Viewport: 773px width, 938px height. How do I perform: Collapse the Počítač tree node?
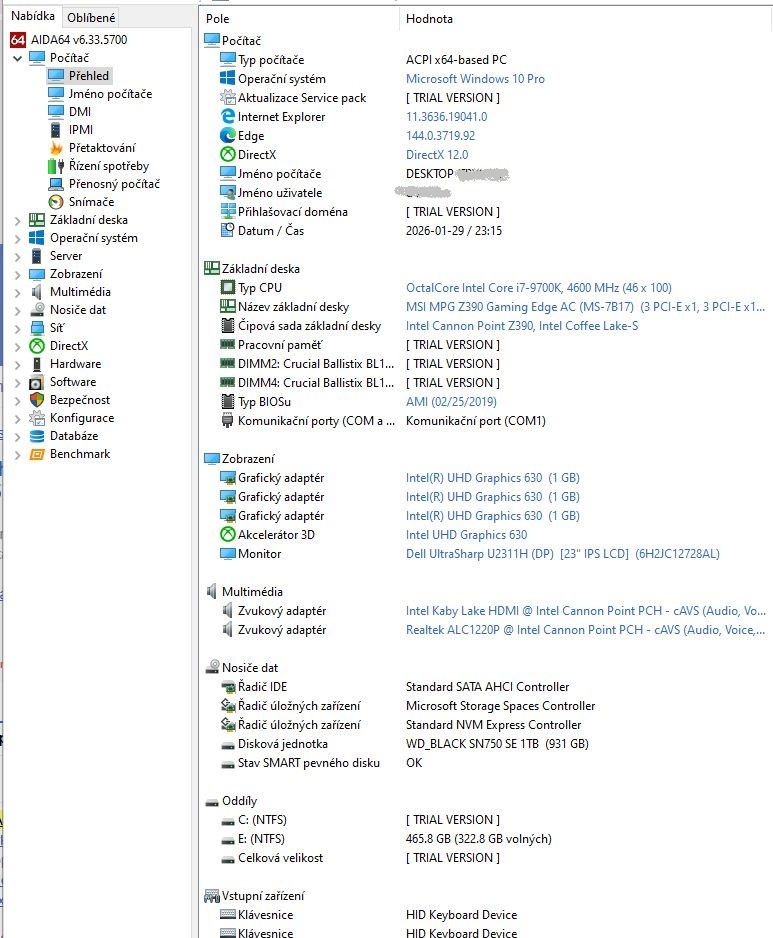[17, 58]
